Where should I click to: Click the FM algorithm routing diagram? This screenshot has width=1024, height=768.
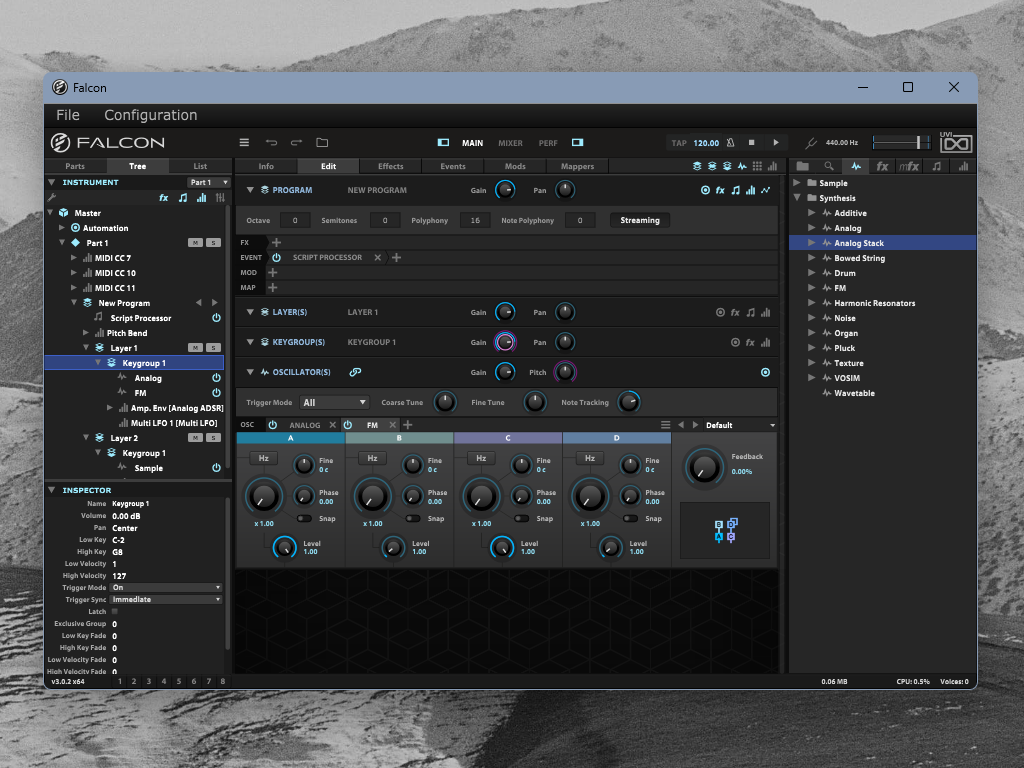point(725,530)
